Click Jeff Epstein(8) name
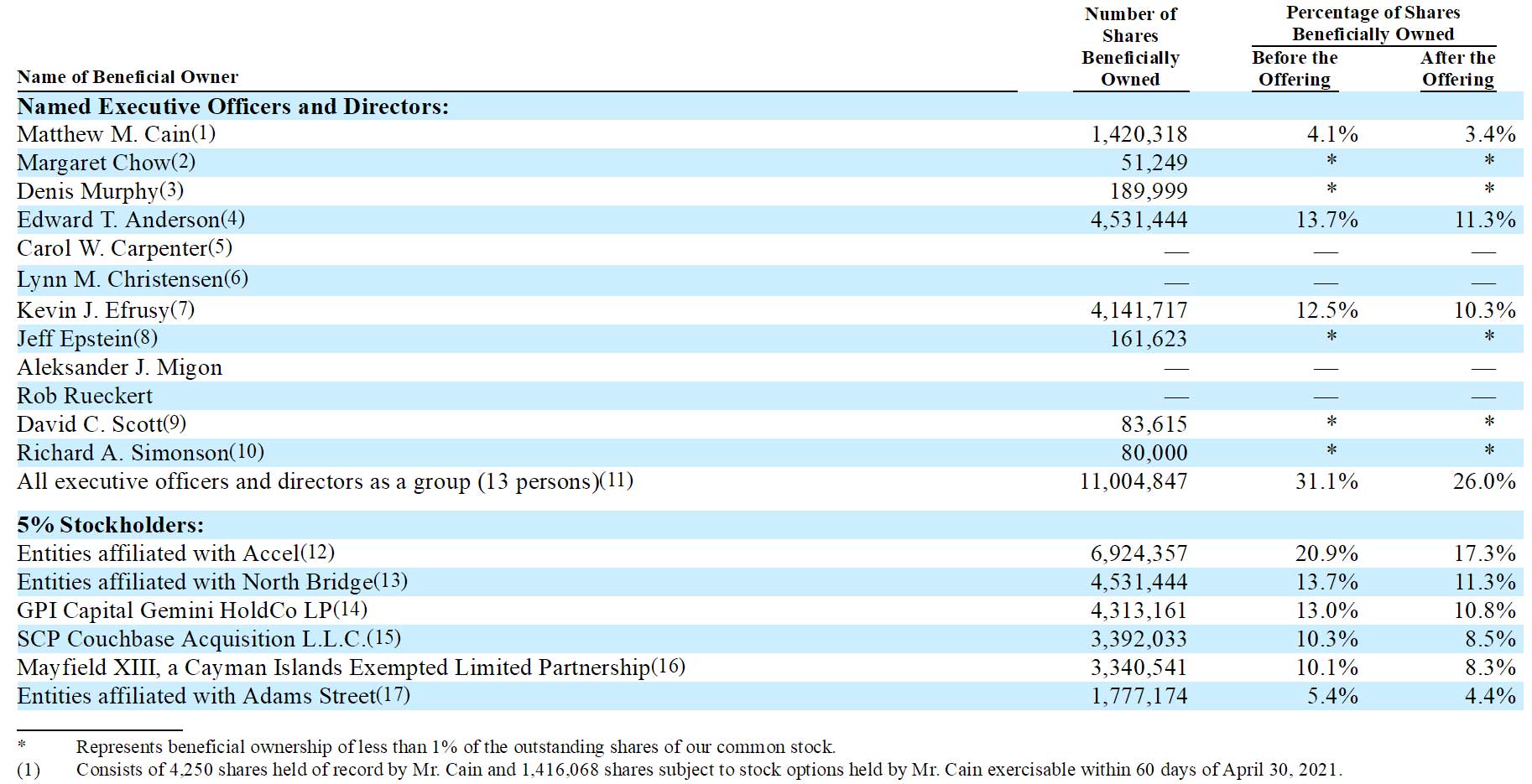 [87, 339]
